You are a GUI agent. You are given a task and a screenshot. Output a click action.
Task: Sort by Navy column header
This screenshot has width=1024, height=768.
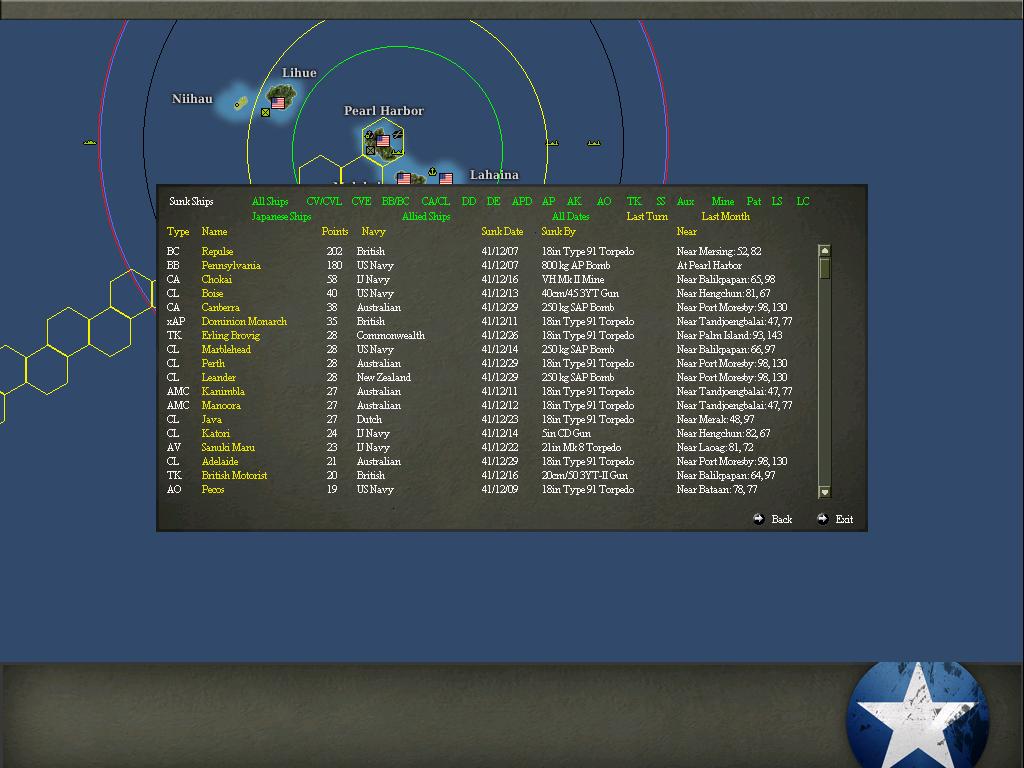374,231
